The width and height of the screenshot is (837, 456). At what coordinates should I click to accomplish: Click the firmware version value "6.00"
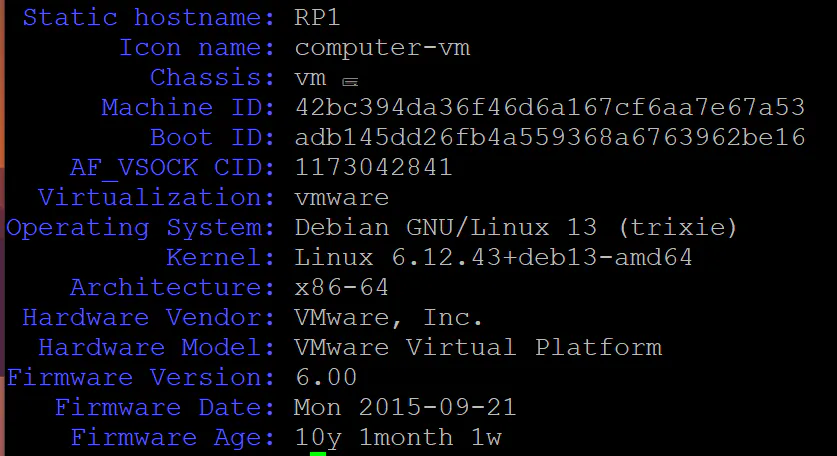(x=326, y=377)
